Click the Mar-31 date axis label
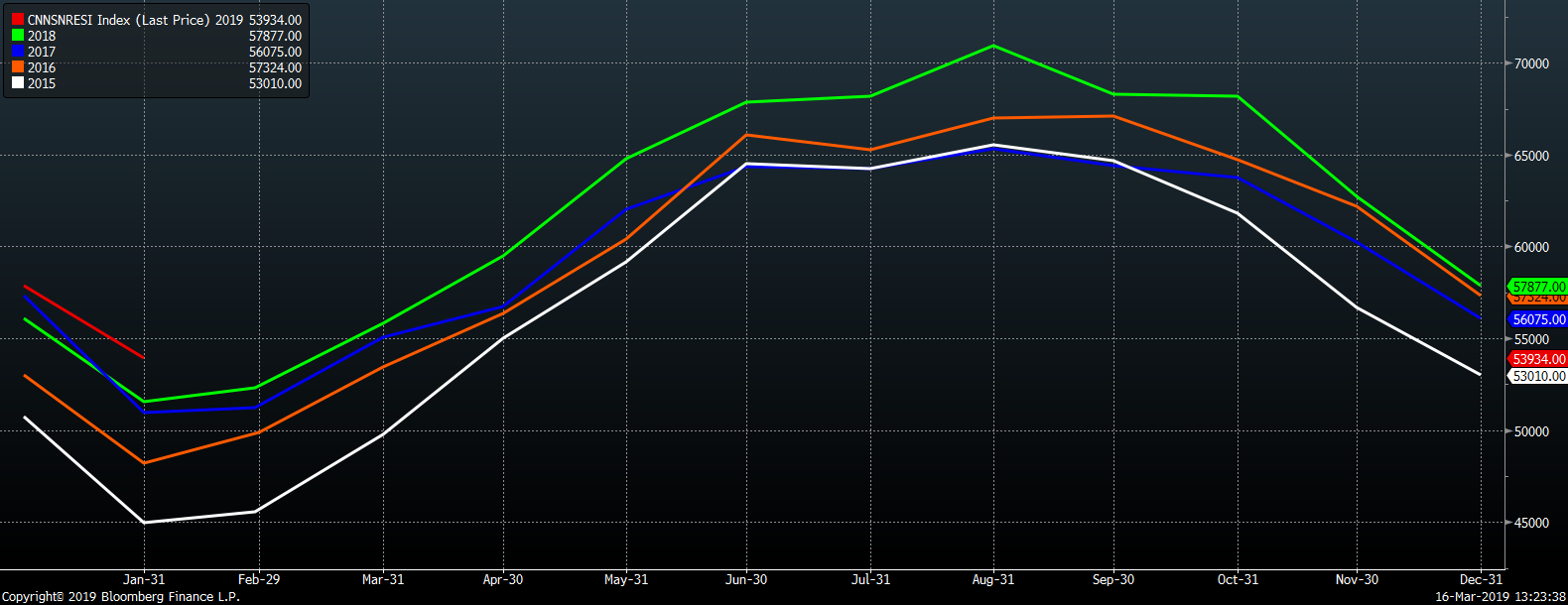The width and height of the screenshot is (1568, 605). click(x=383, y=579)
